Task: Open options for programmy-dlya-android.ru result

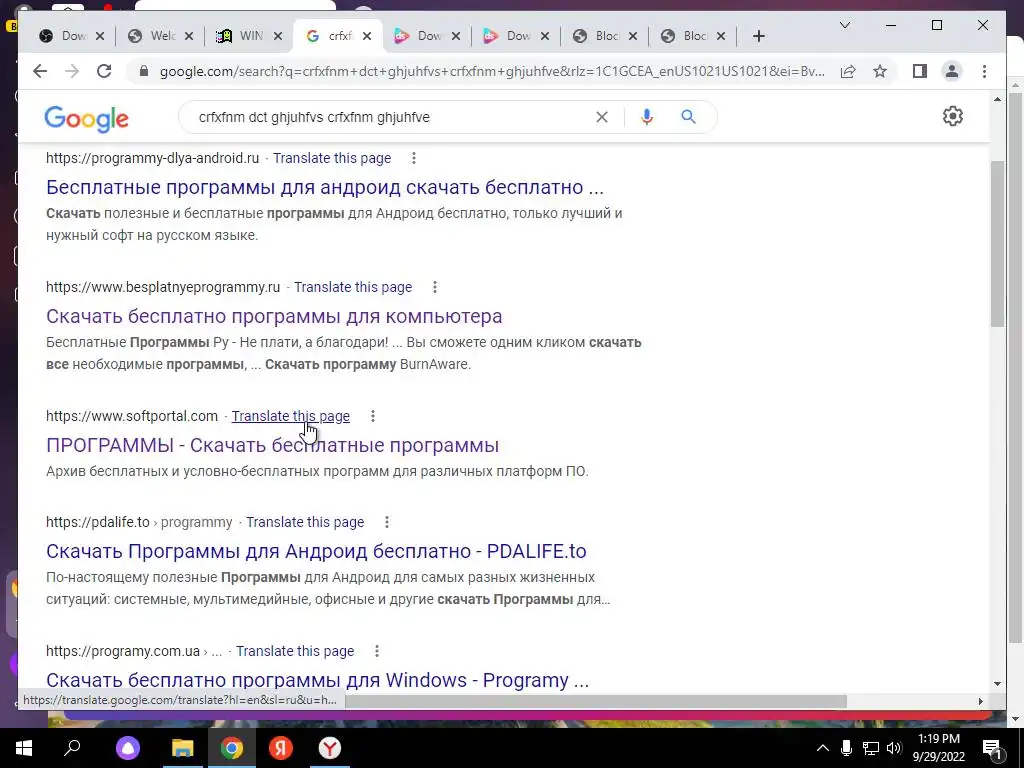Action: pos(413,158)
